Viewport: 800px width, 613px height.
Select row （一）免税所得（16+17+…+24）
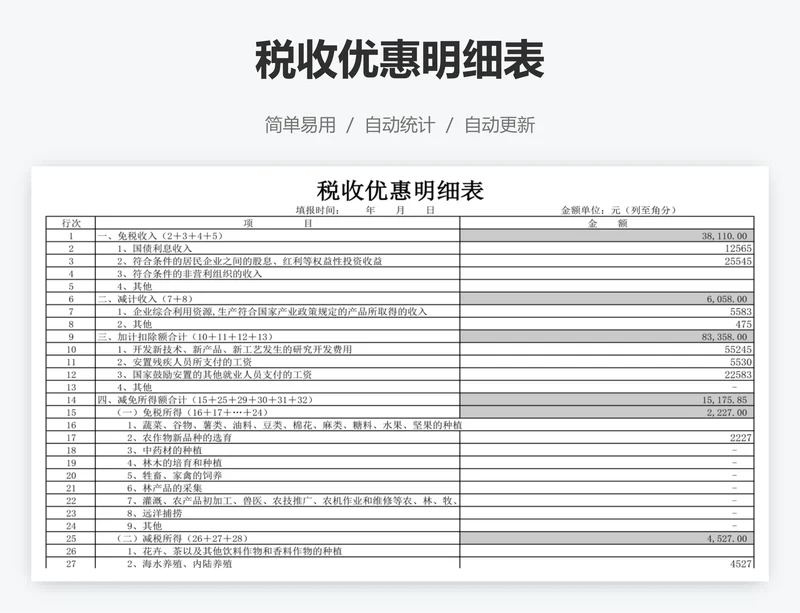click(278, 412)
